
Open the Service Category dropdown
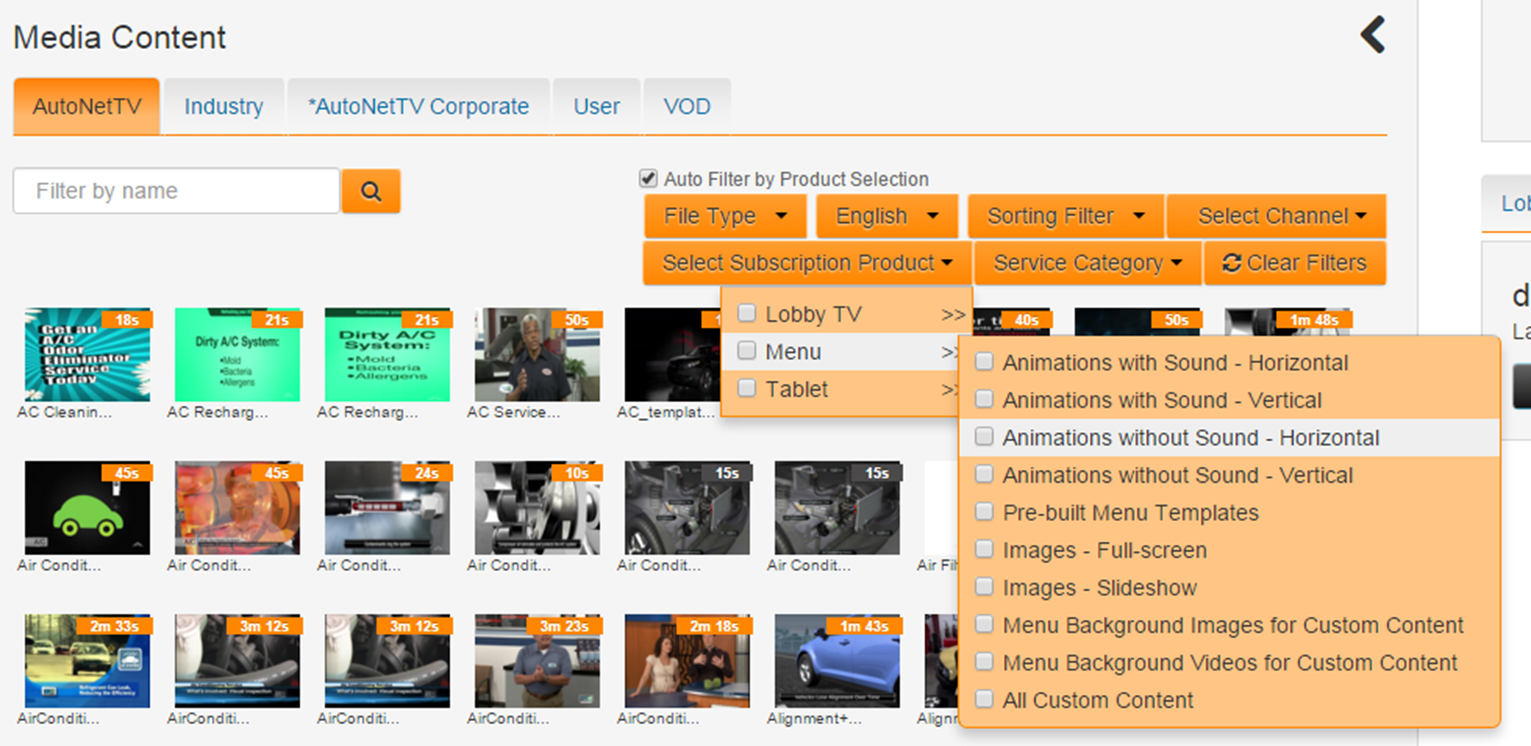coord(1088,263)
